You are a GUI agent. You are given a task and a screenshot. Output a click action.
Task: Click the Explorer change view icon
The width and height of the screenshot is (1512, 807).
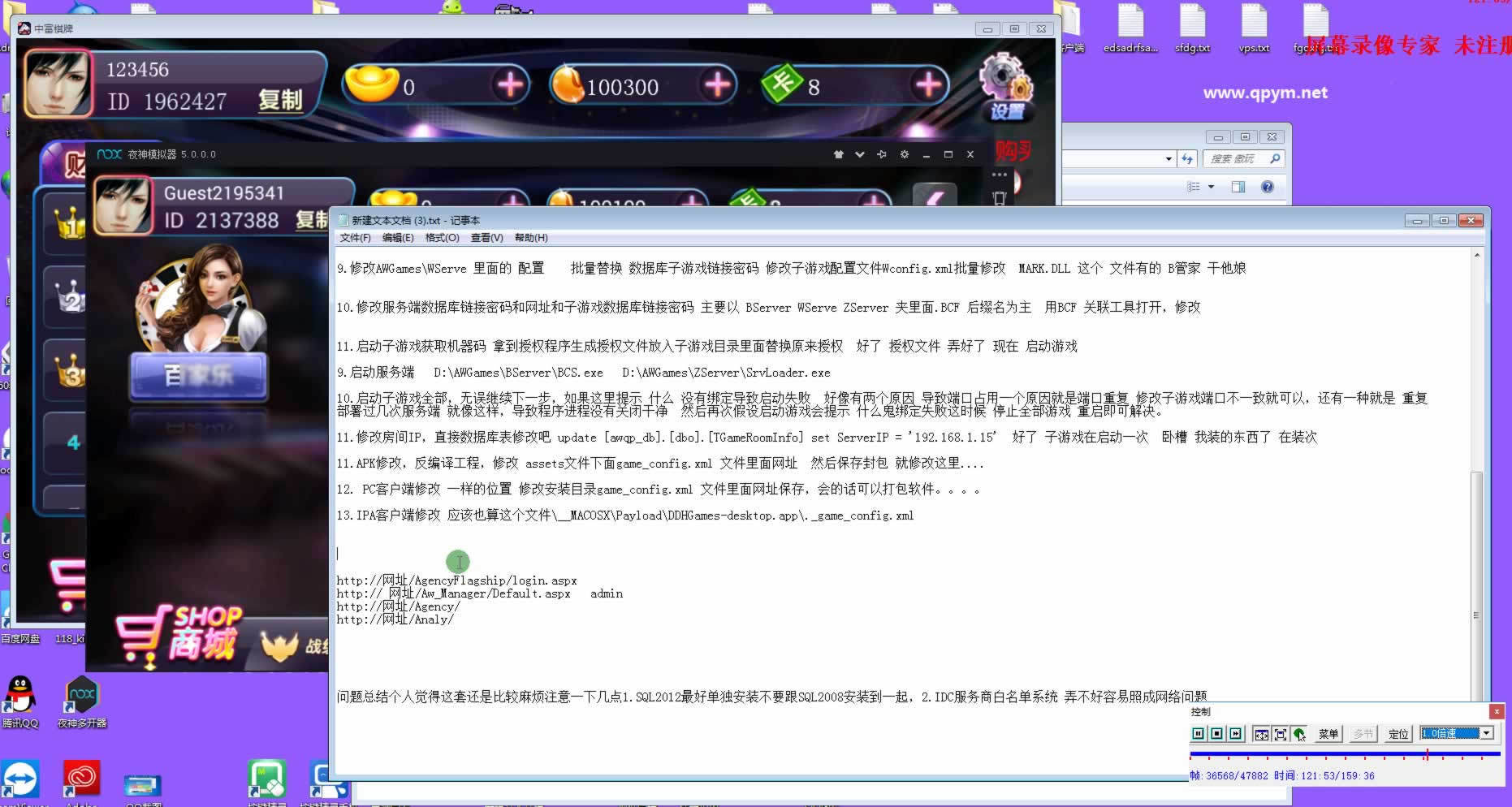[x=1194, y=187]
